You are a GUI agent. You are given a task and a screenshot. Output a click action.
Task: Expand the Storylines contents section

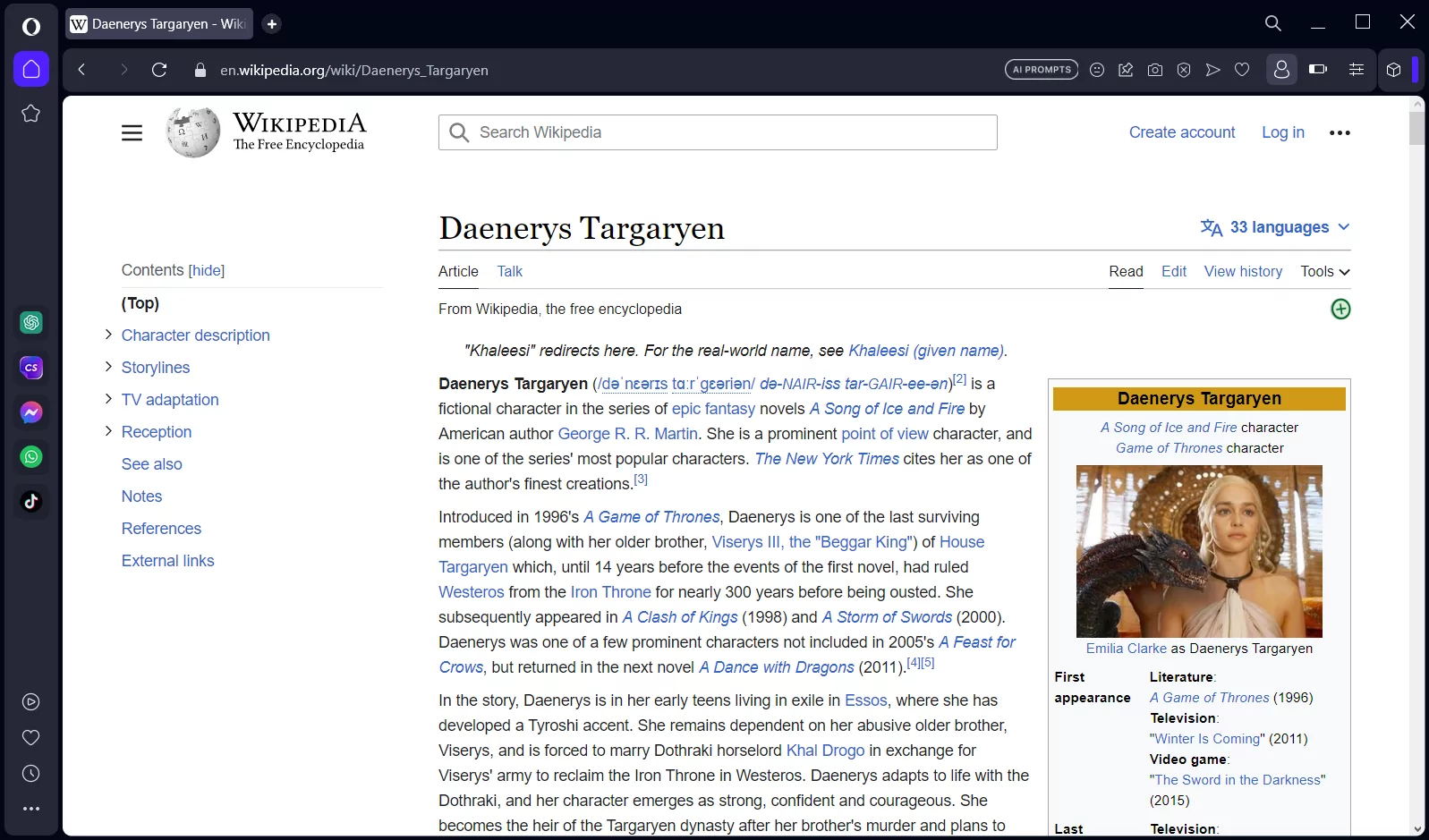108,367
